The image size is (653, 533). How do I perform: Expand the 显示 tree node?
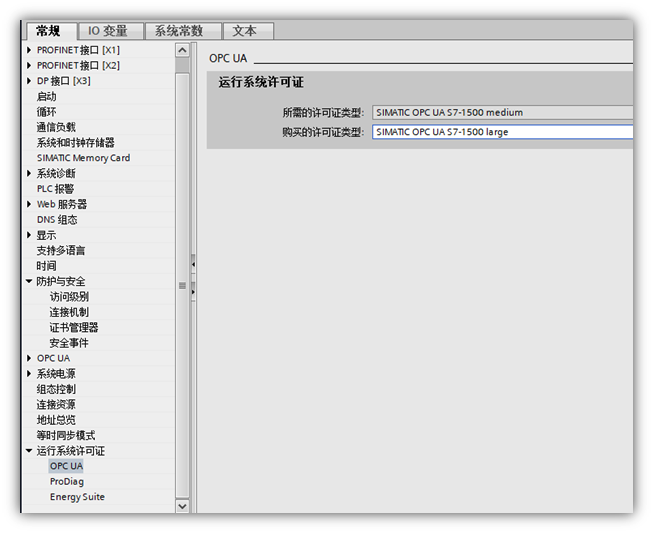[x=29, y=235]
